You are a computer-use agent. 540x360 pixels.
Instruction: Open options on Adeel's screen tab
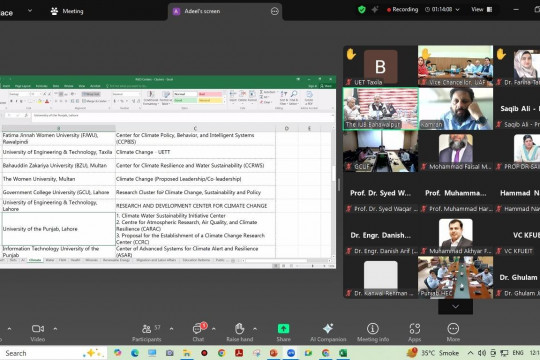click(x=274, y=11)
